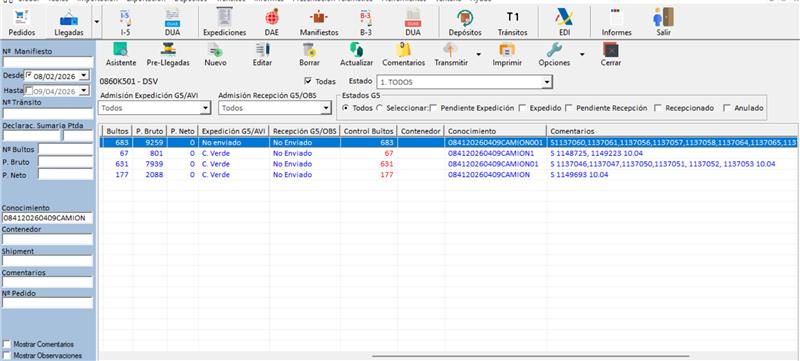Screen dimensions: 800x361
Task: Open the Desde date picker dropdown
Action: 84,76
